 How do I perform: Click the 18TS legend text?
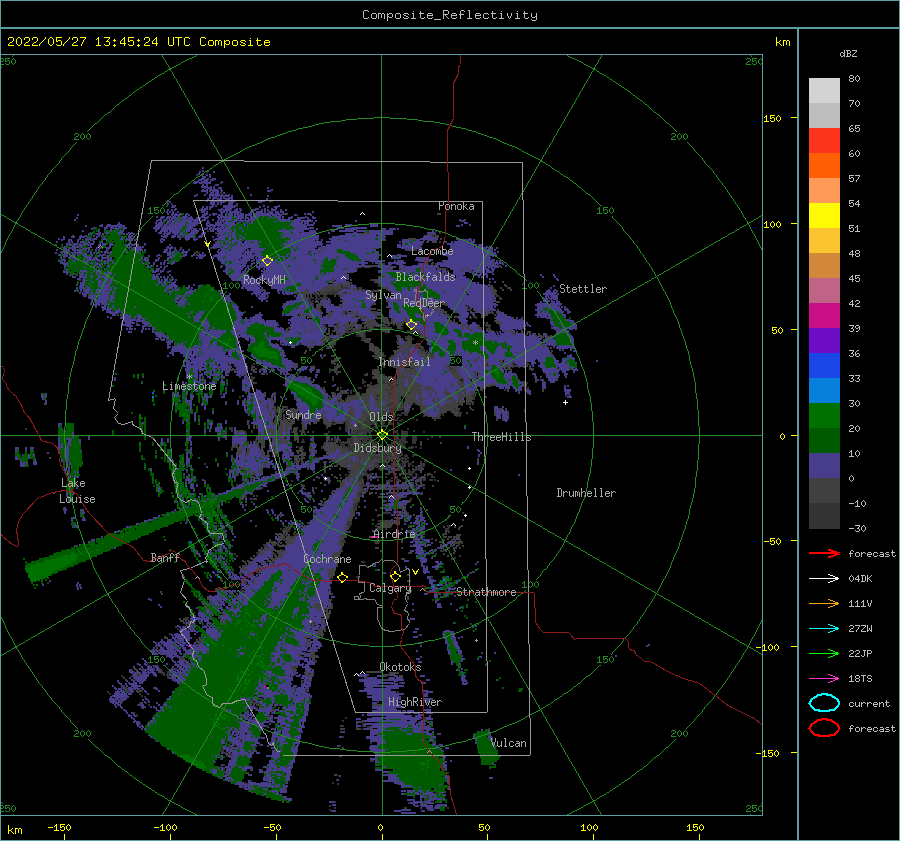(x=860, y=679)
